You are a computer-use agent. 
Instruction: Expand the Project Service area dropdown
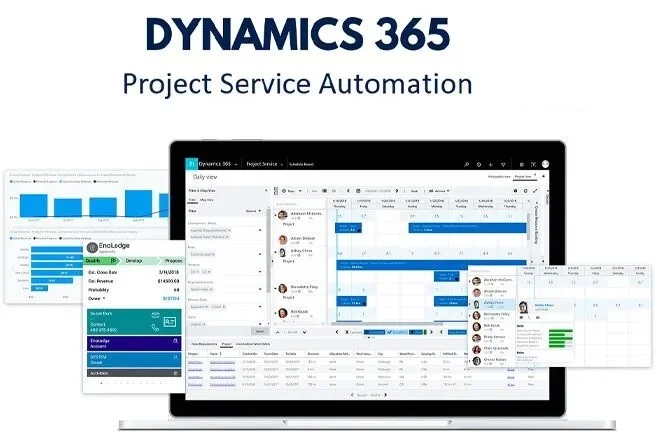283,164
